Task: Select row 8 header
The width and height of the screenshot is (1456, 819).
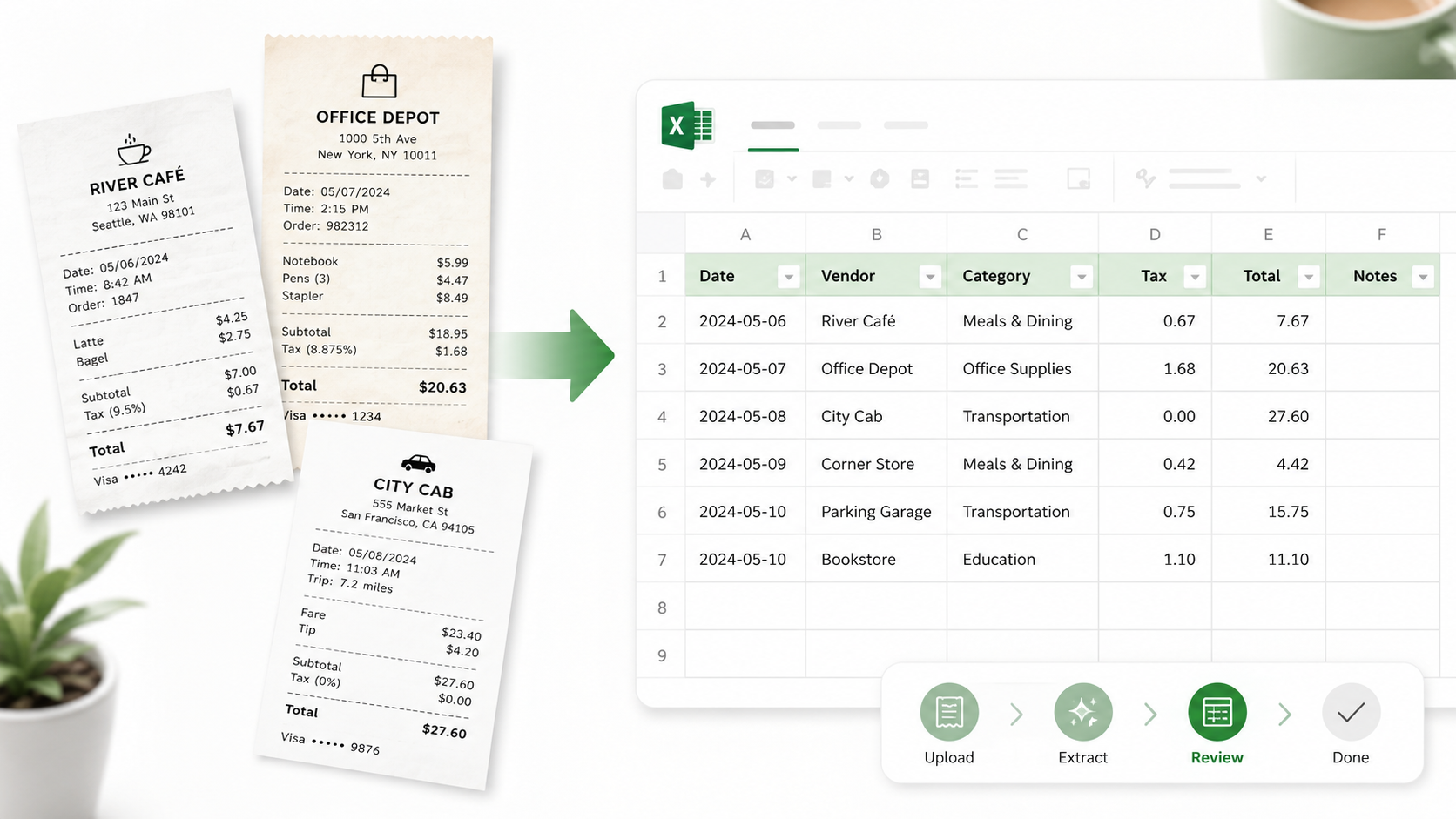Action: click(662, 608)
